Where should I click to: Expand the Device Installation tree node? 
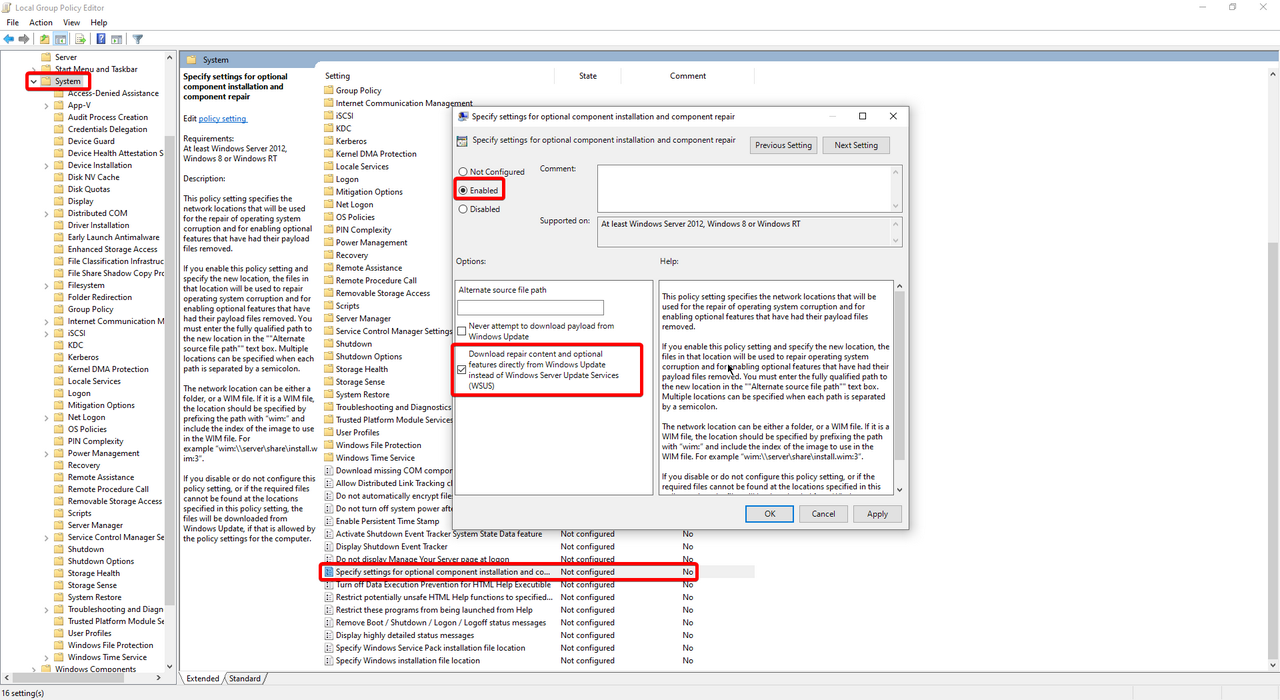(x=47, y=165)
